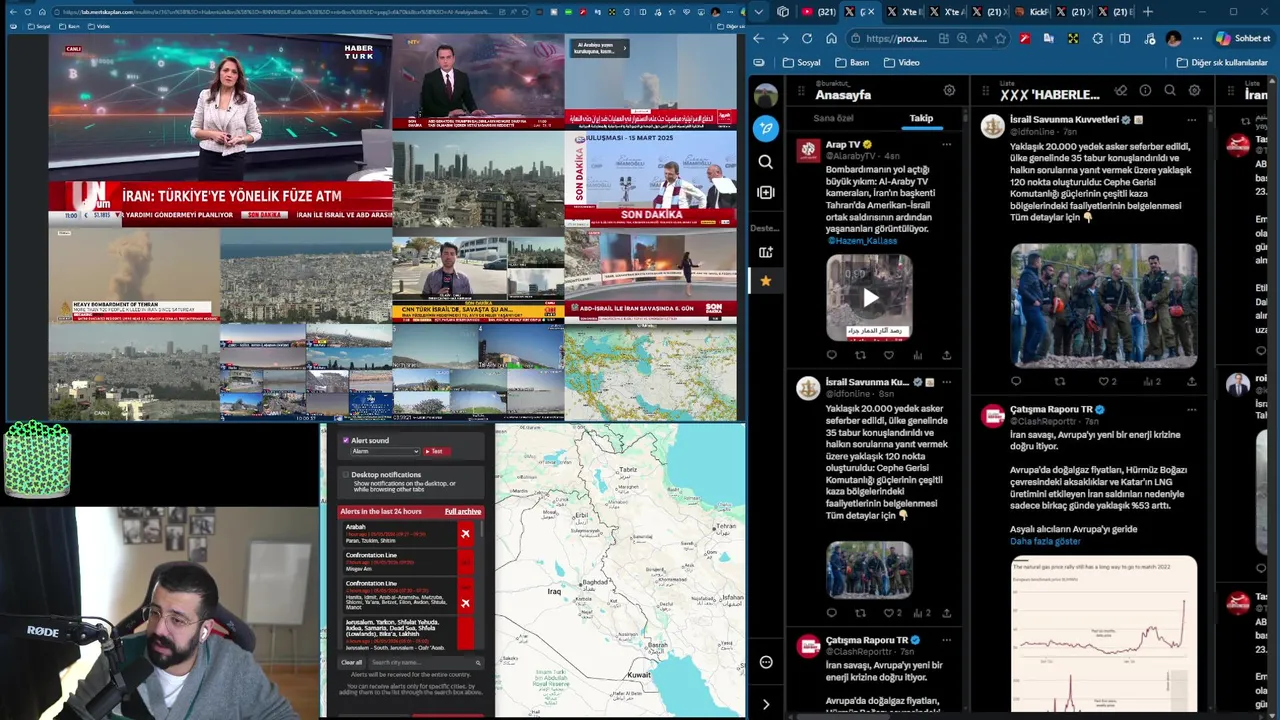
Task: Open the HABERLE list column settings gear
Action: click(1194, 90)
